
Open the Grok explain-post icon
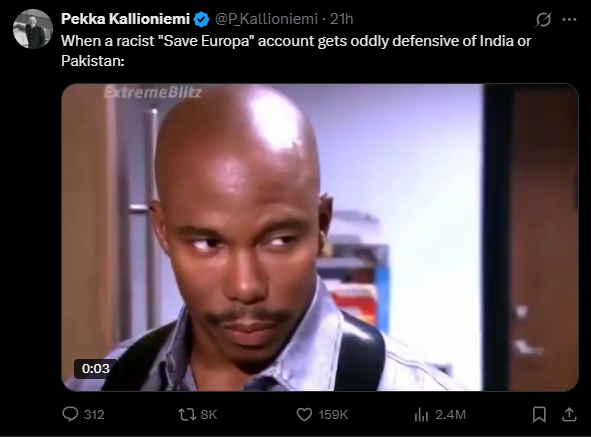(x=544, y=20)
